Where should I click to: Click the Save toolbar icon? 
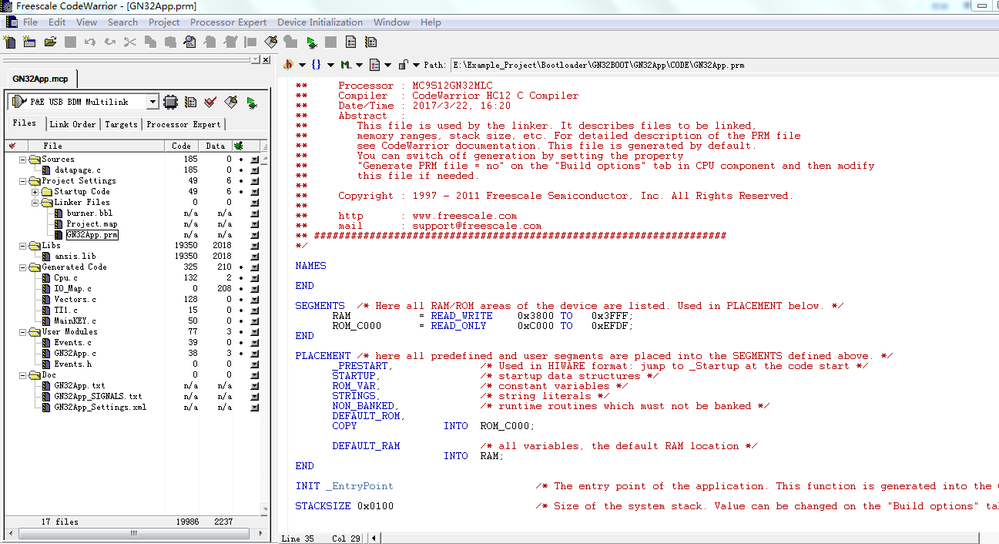70,42
